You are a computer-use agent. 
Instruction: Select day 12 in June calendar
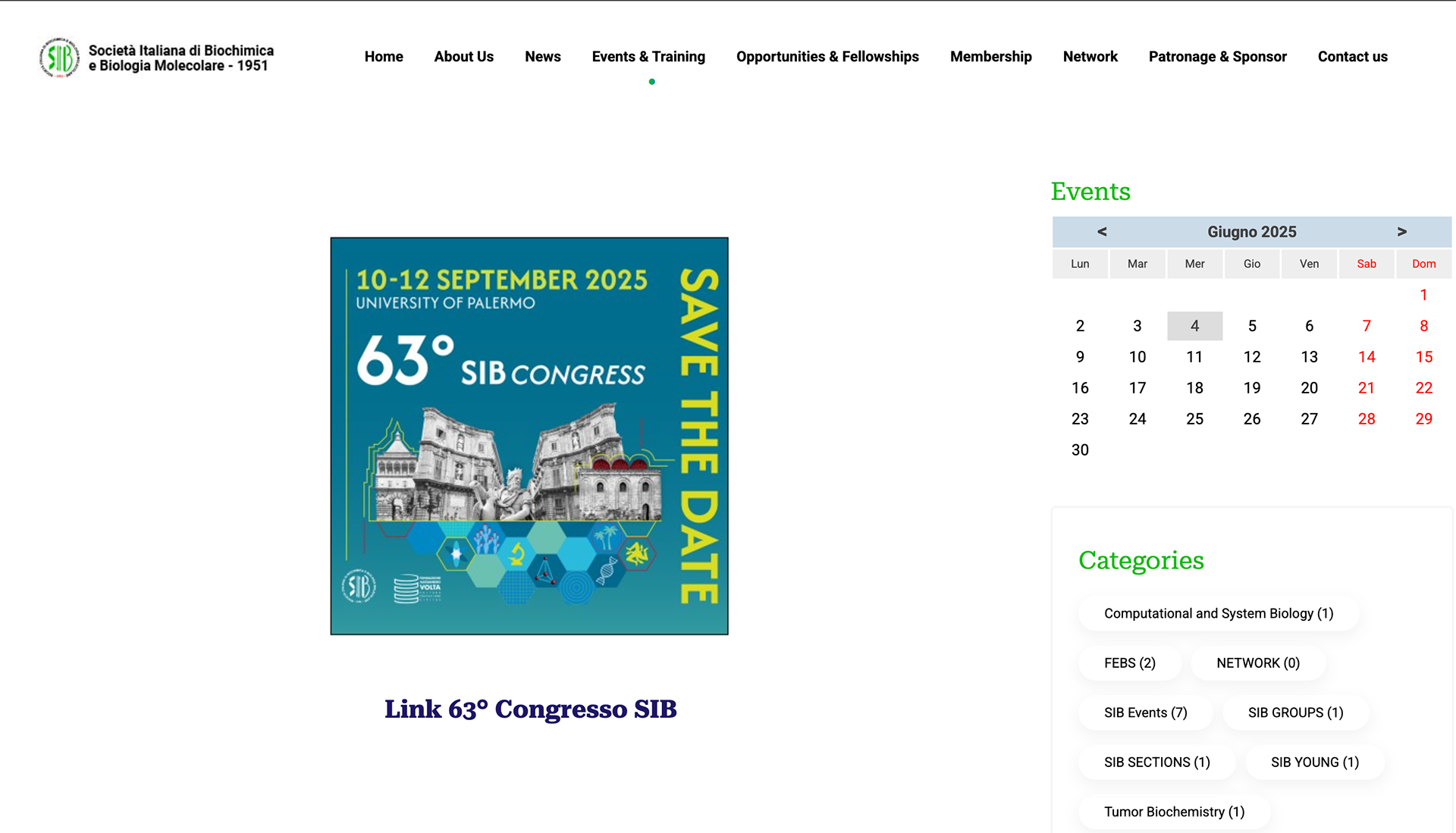click(x=1252, y=357)
